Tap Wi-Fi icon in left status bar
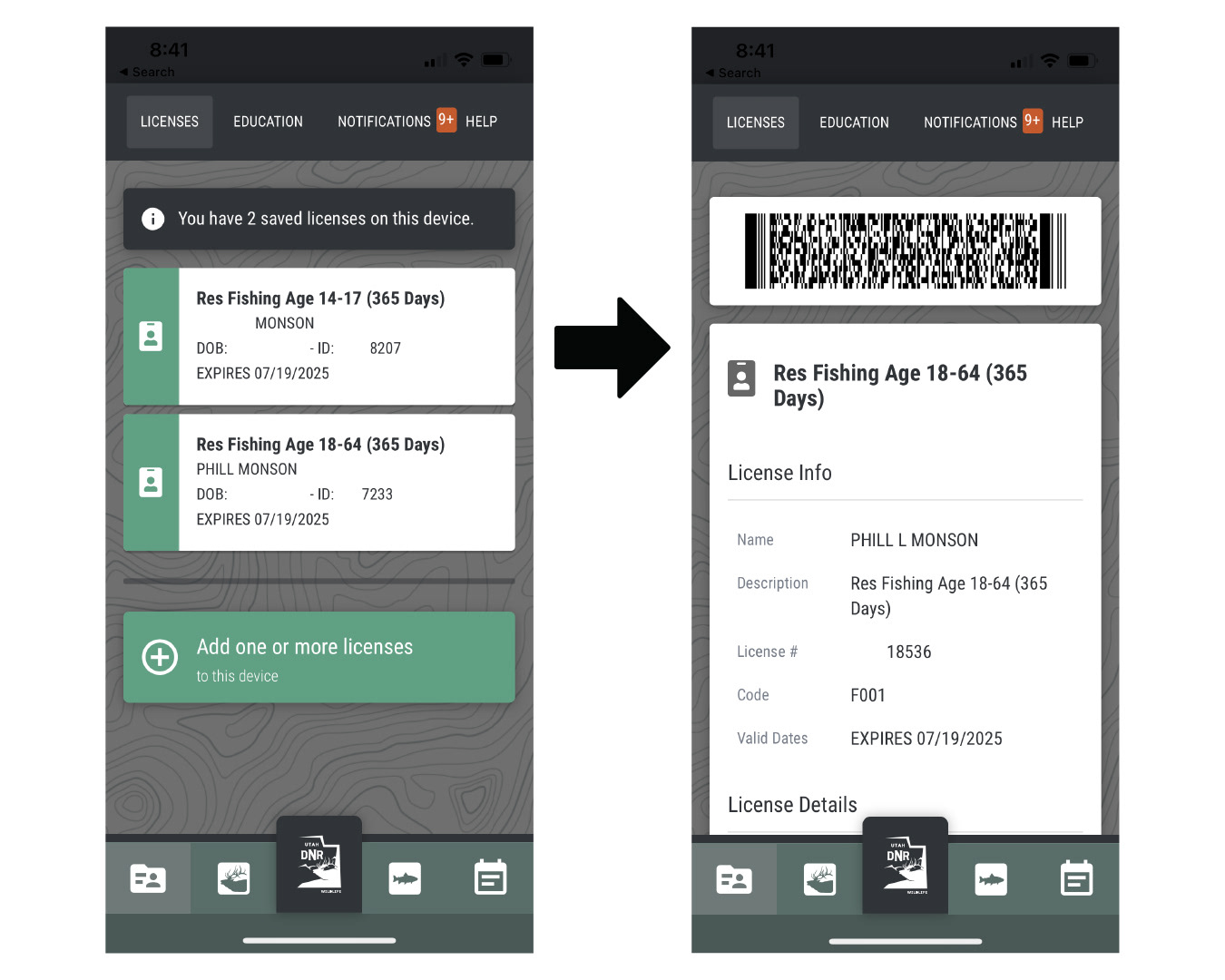 [x=464, y=60]
